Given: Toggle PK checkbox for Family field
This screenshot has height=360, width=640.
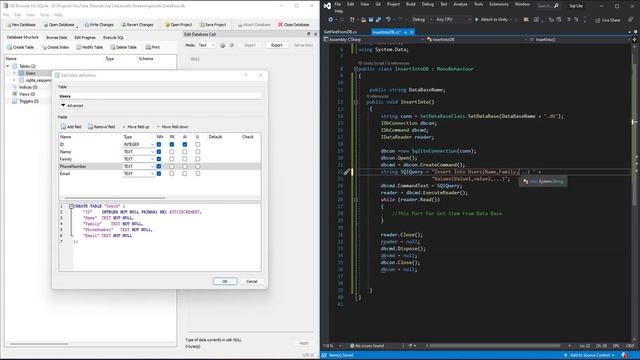Looking at the screenshot, I should pos(172,159).
